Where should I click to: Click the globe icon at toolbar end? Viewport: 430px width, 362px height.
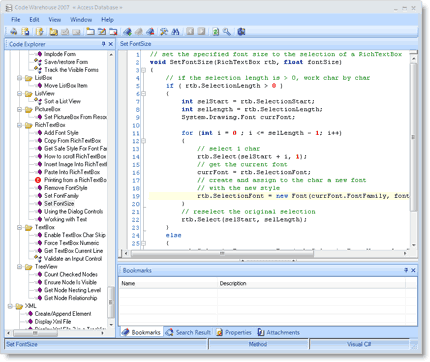tap(241, 32)
